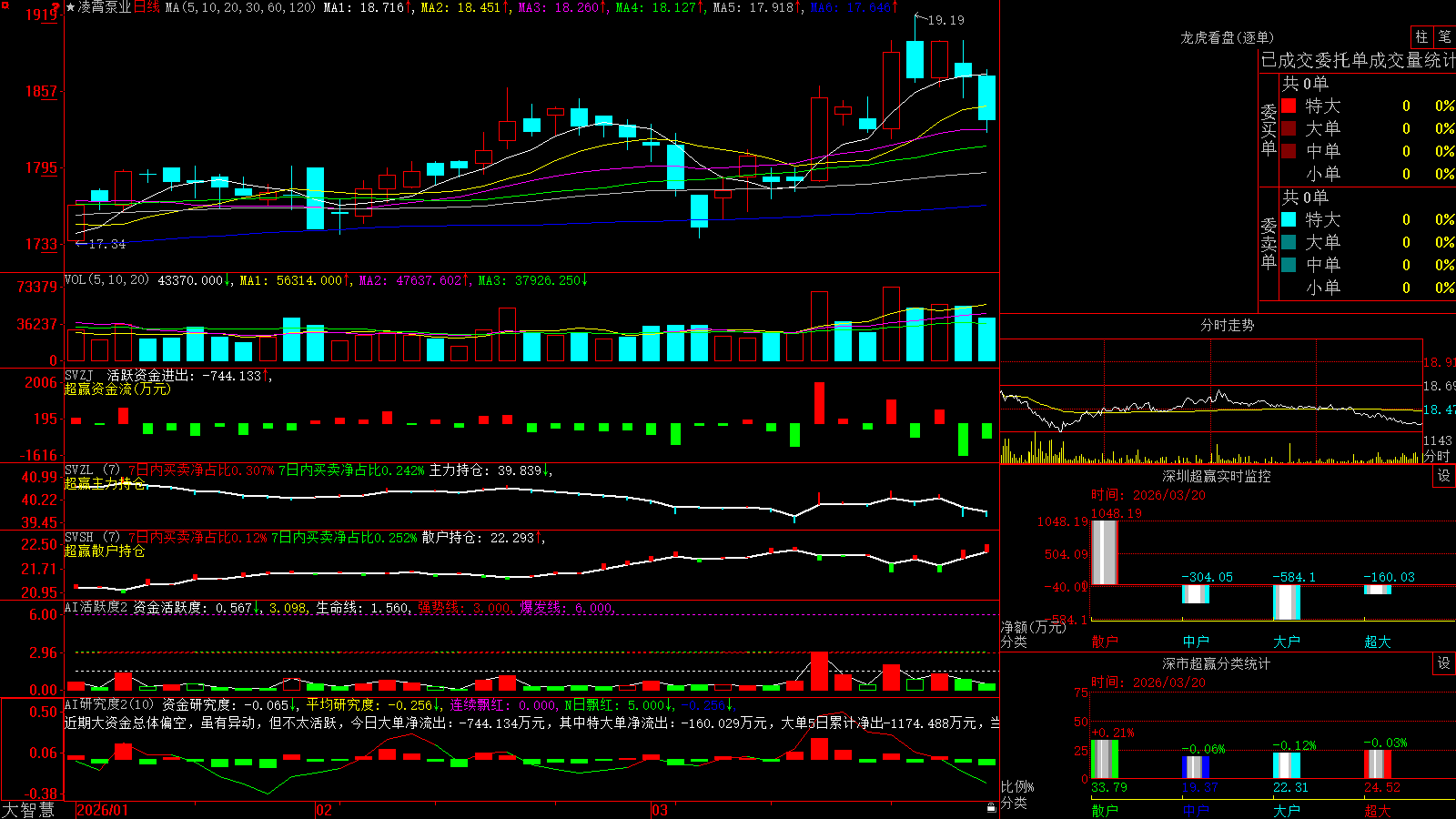Click the 小单 row under 委买单
1456x819 pixels.
click(x=1368, y=174)
